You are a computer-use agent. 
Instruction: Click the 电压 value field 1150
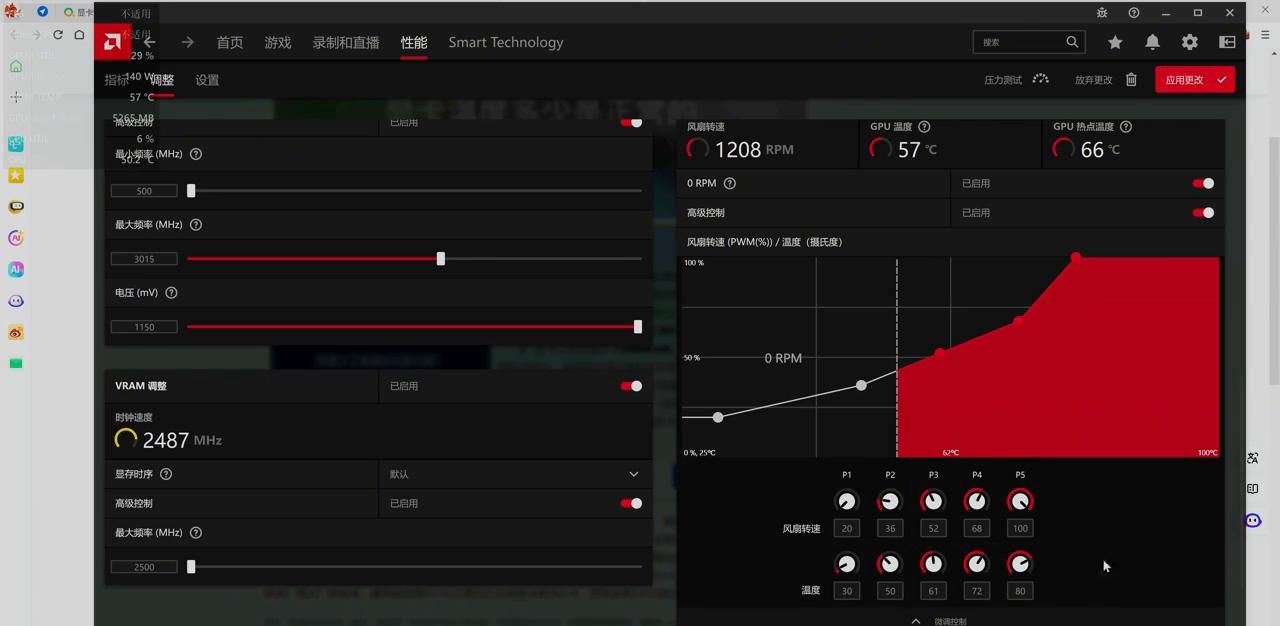(x=144, y=327)
